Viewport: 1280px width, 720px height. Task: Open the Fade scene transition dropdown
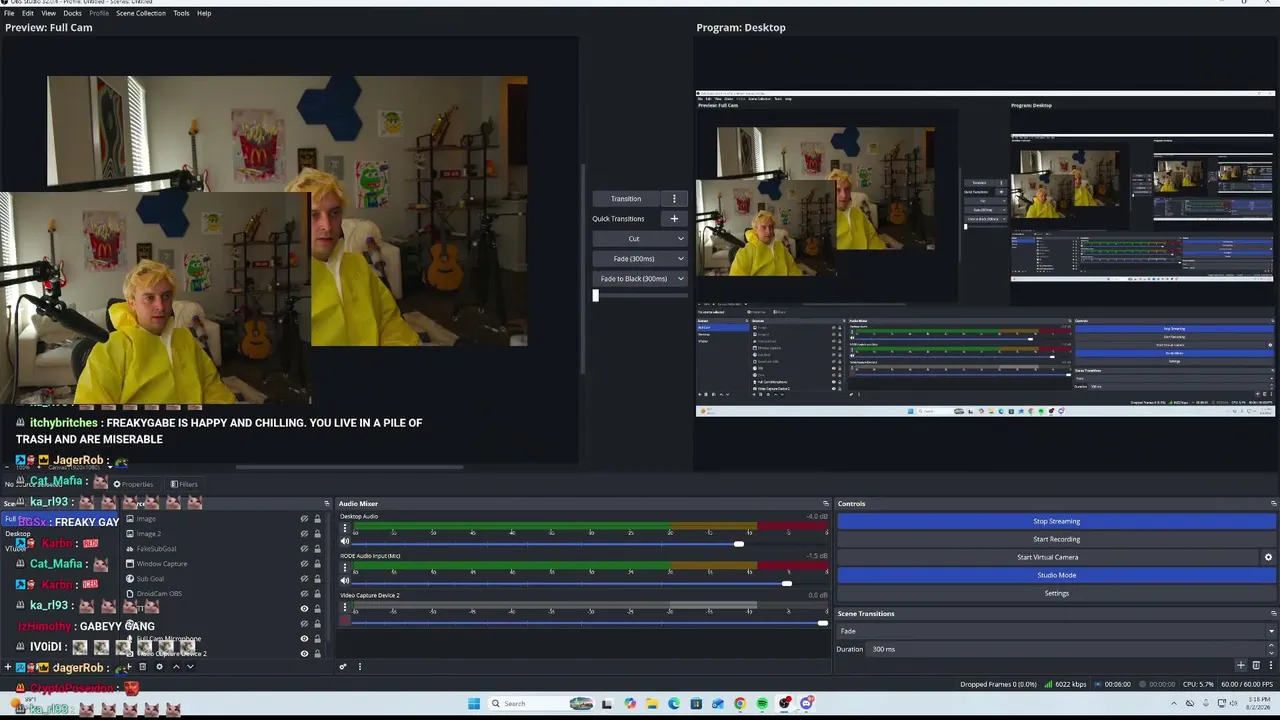(1056, 631)
